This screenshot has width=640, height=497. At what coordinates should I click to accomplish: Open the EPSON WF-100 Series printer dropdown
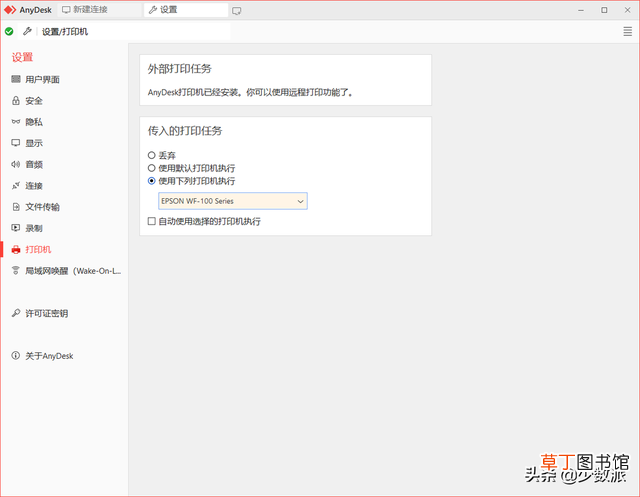[x=233, y=201]
